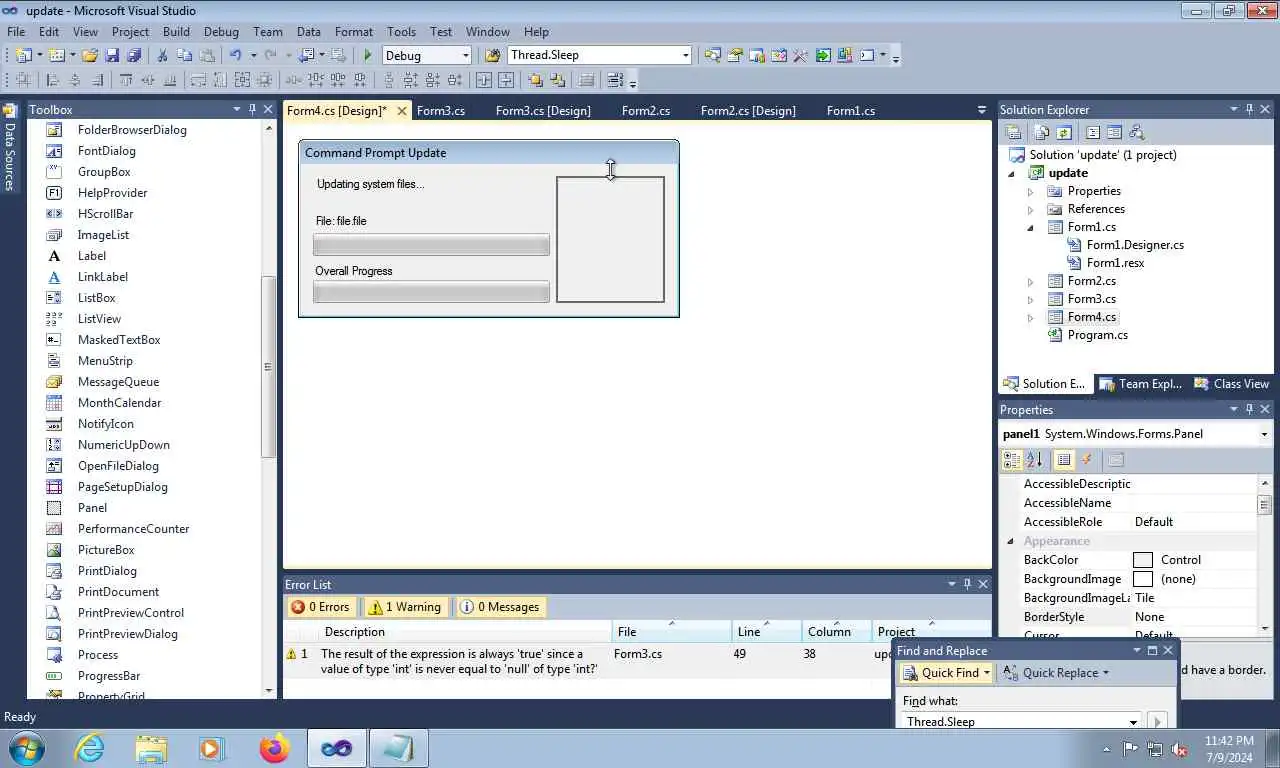Expand the Form3.cs node
This screenshot has width=1280, height=768.
coord(1031,299)
